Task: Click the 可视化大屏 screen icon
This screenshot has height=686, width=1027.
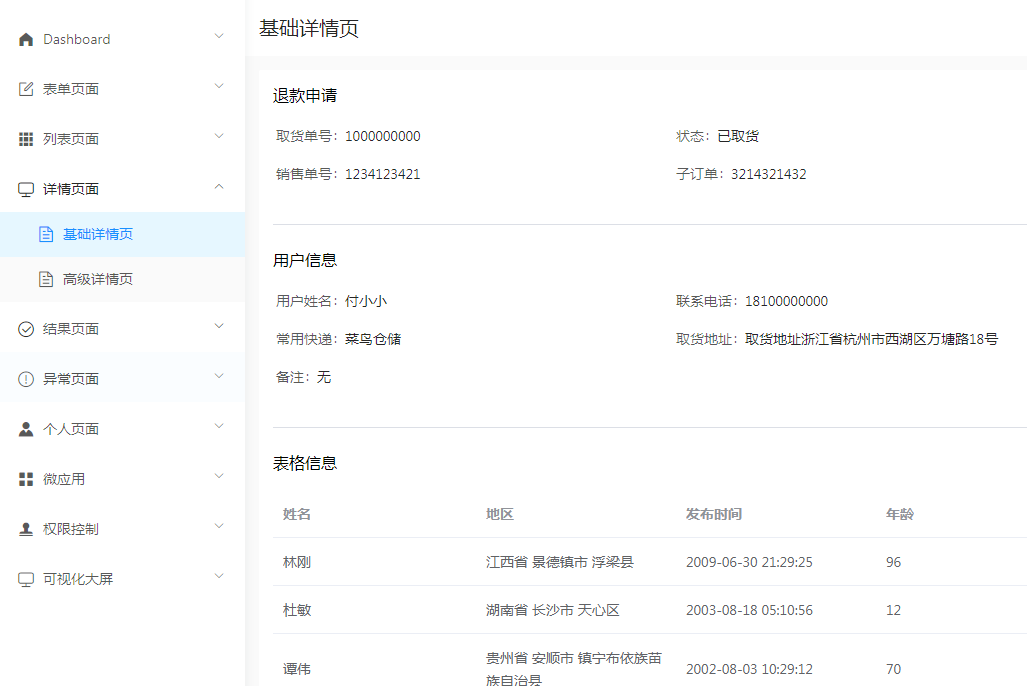Action: tap(26, 579)
